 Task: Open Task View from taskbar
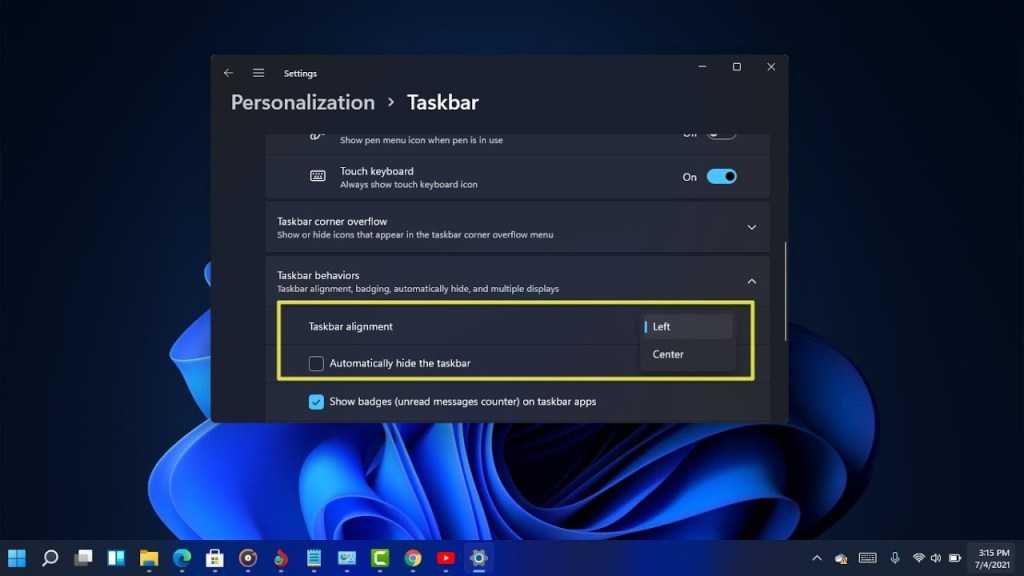(x=83, y=558)
